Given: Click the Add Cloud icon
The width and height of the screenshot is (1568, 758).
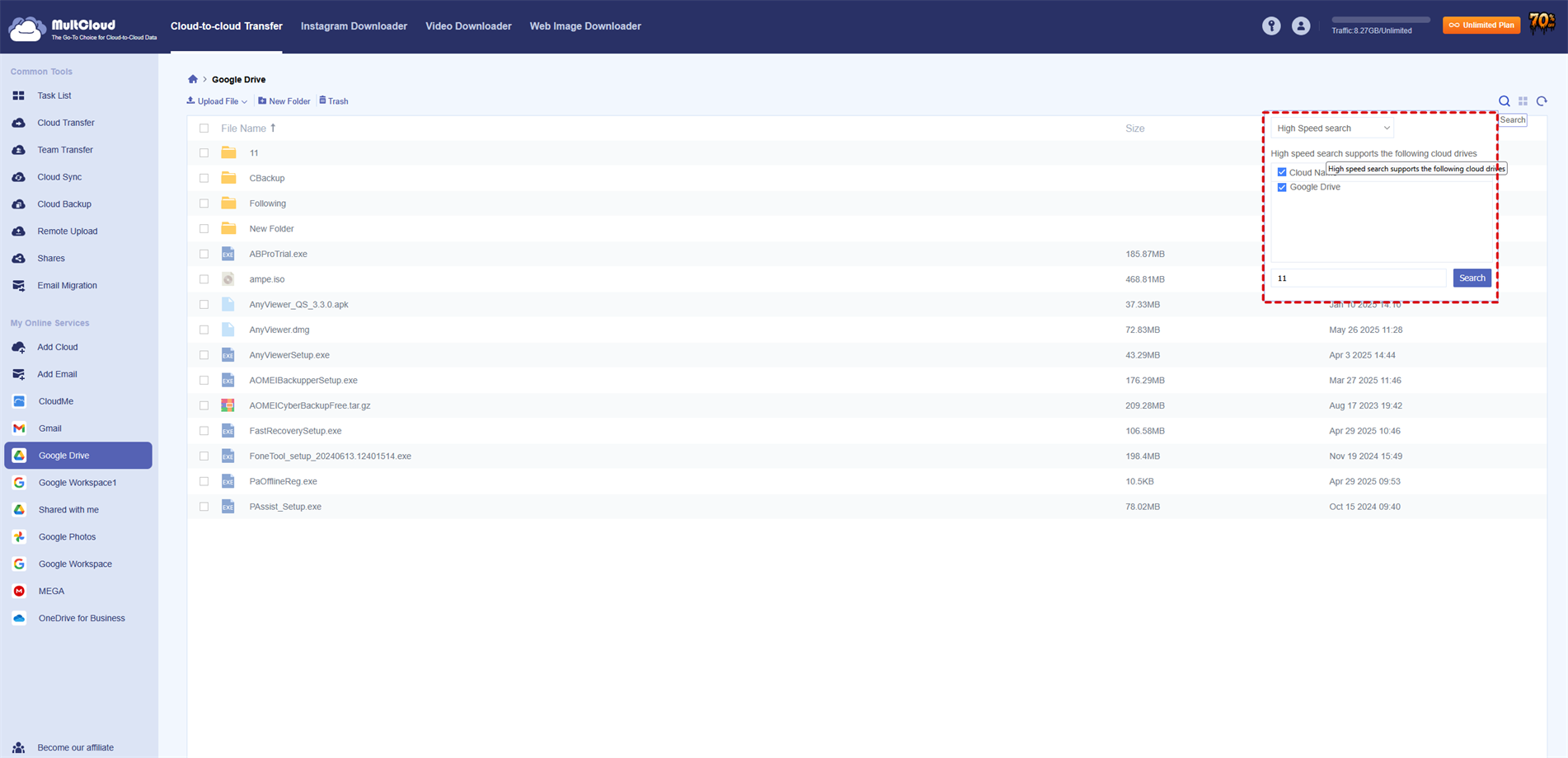Looking at the screenshot, I should coord(18,348).
